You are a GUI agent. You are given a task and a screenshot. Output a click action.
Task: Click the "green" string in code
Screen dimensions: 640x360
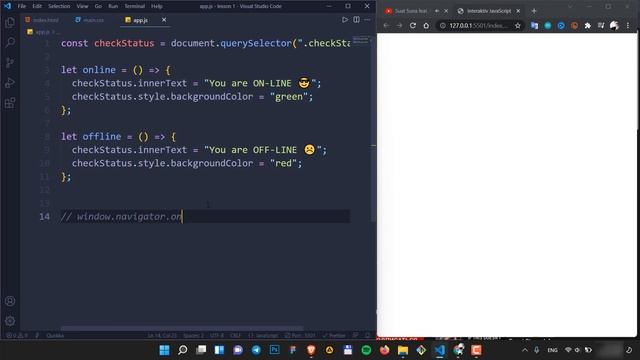click(x=289, y=97)
